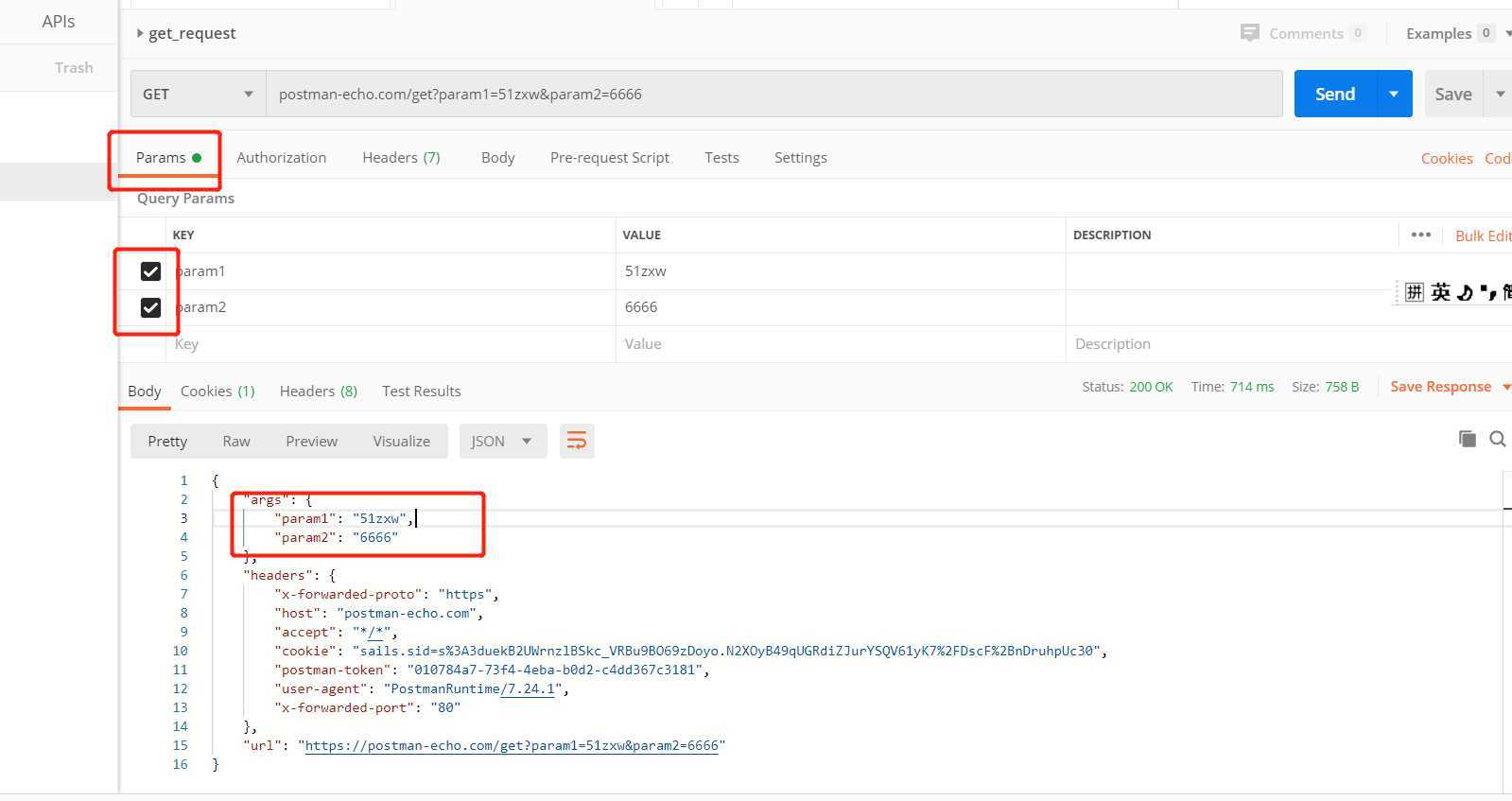
Task: Switch to the Params tab
Action: [x=168, y=158]
